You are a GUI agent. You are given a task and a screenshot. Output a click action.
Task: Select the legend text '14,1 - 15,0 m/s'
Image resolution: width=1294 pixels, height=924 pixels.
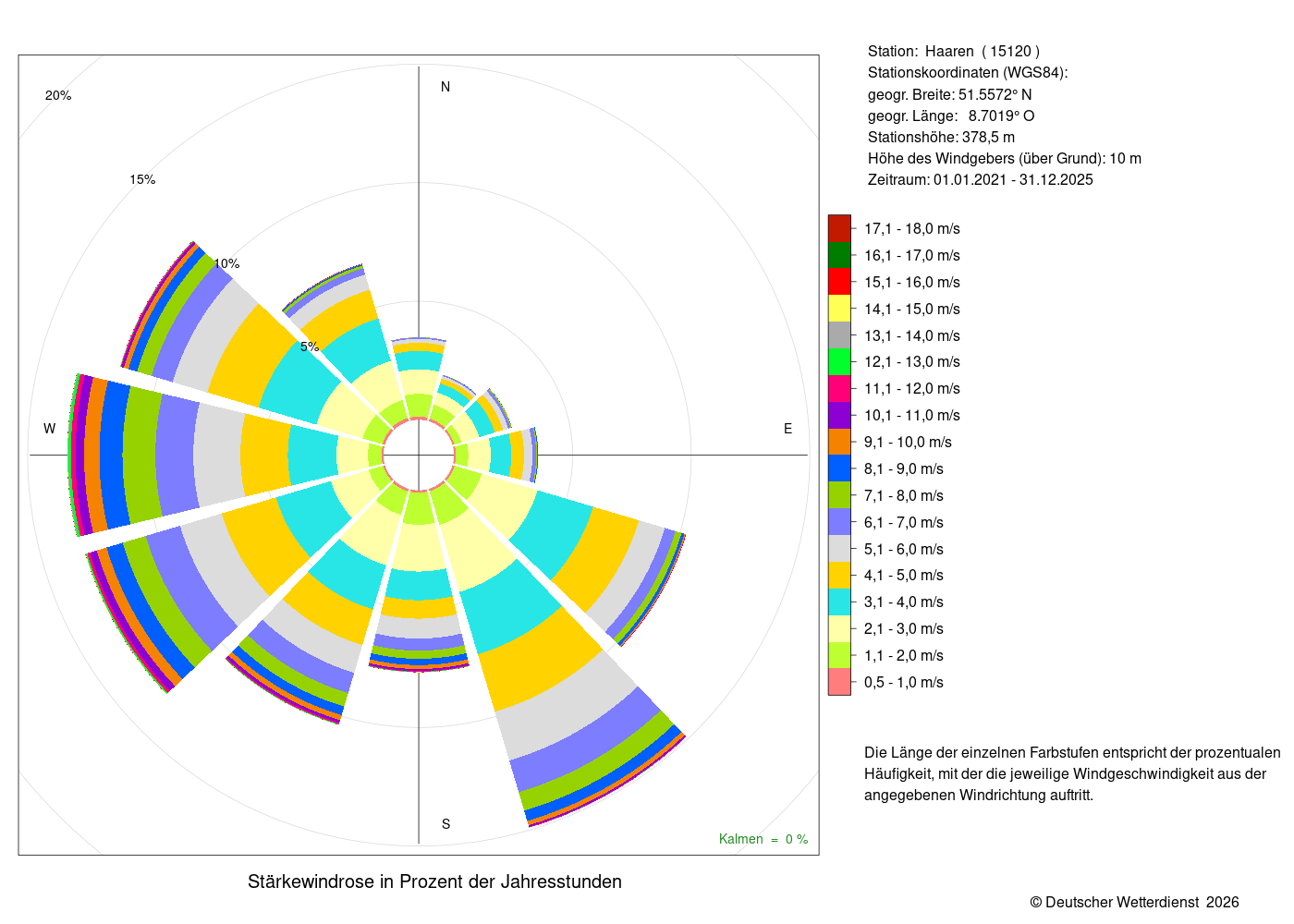pyautogui.click(x=912, y=310)
